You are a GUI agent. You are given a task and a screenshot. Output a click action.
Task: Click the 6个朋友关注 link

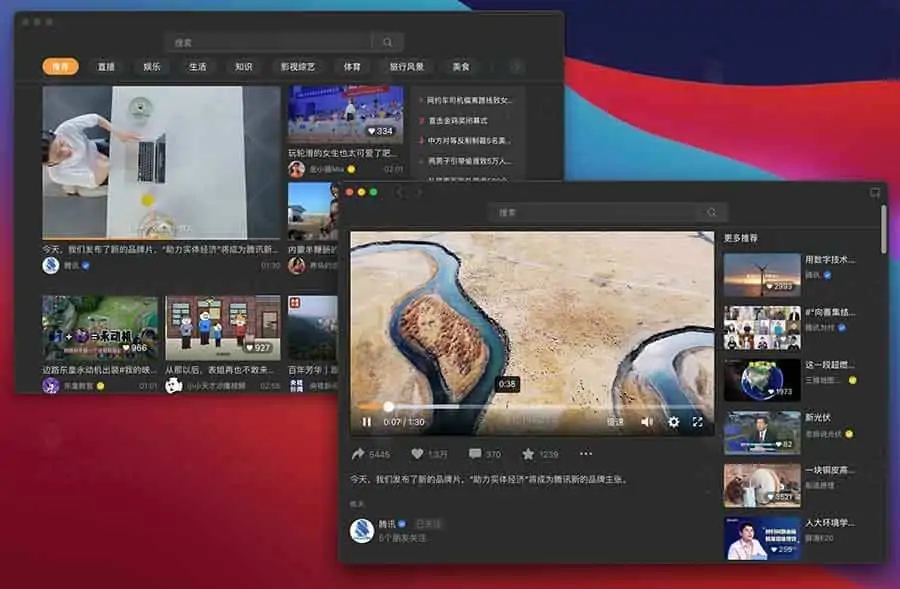403,537
